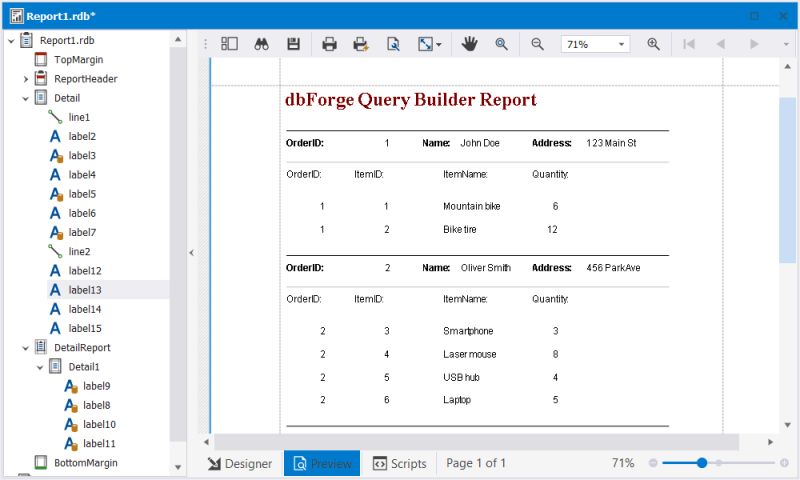
Task: Click the Oliver Smith name value
Action: 486,268
